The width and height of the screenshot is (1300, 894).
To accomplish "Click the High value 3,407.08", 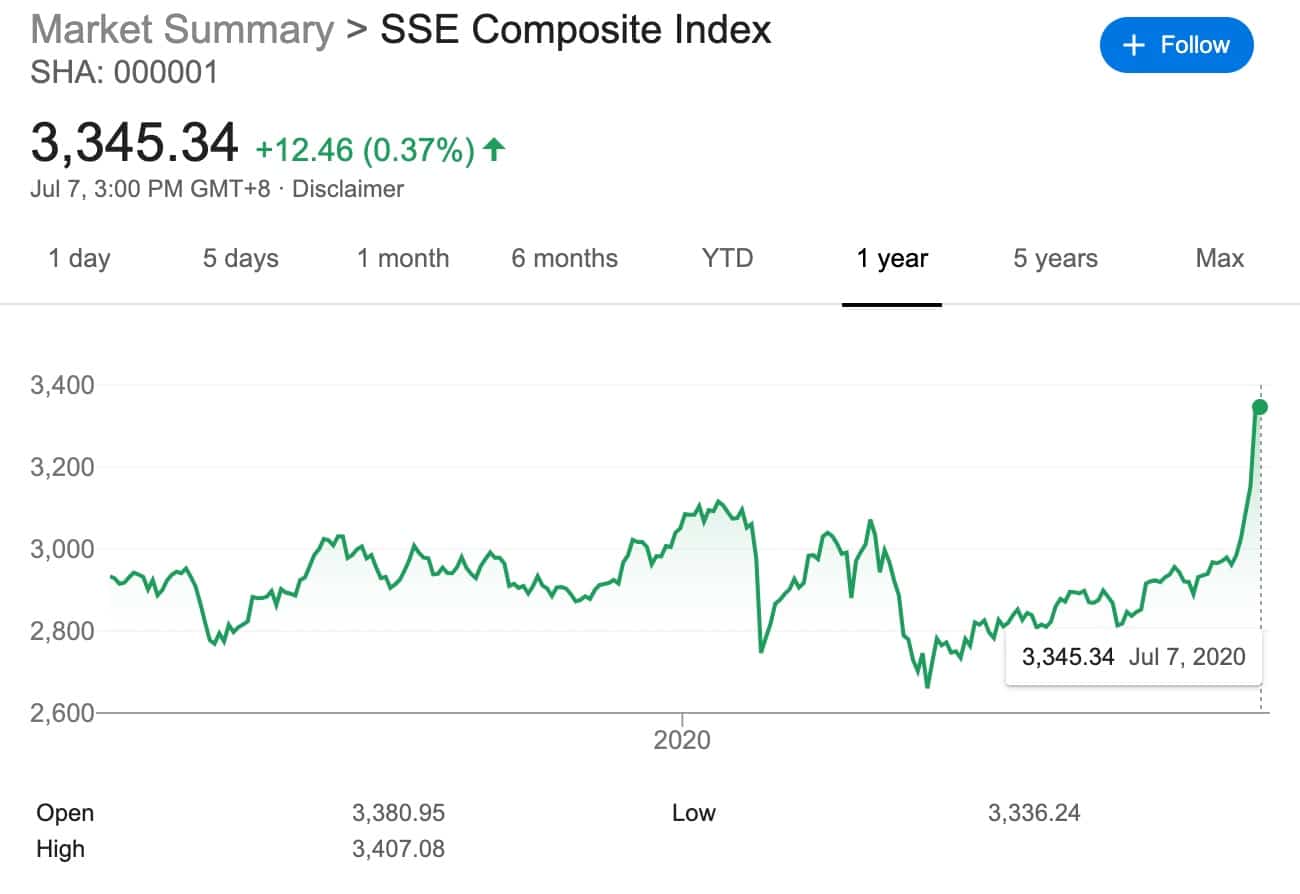I will pos(398,850).
